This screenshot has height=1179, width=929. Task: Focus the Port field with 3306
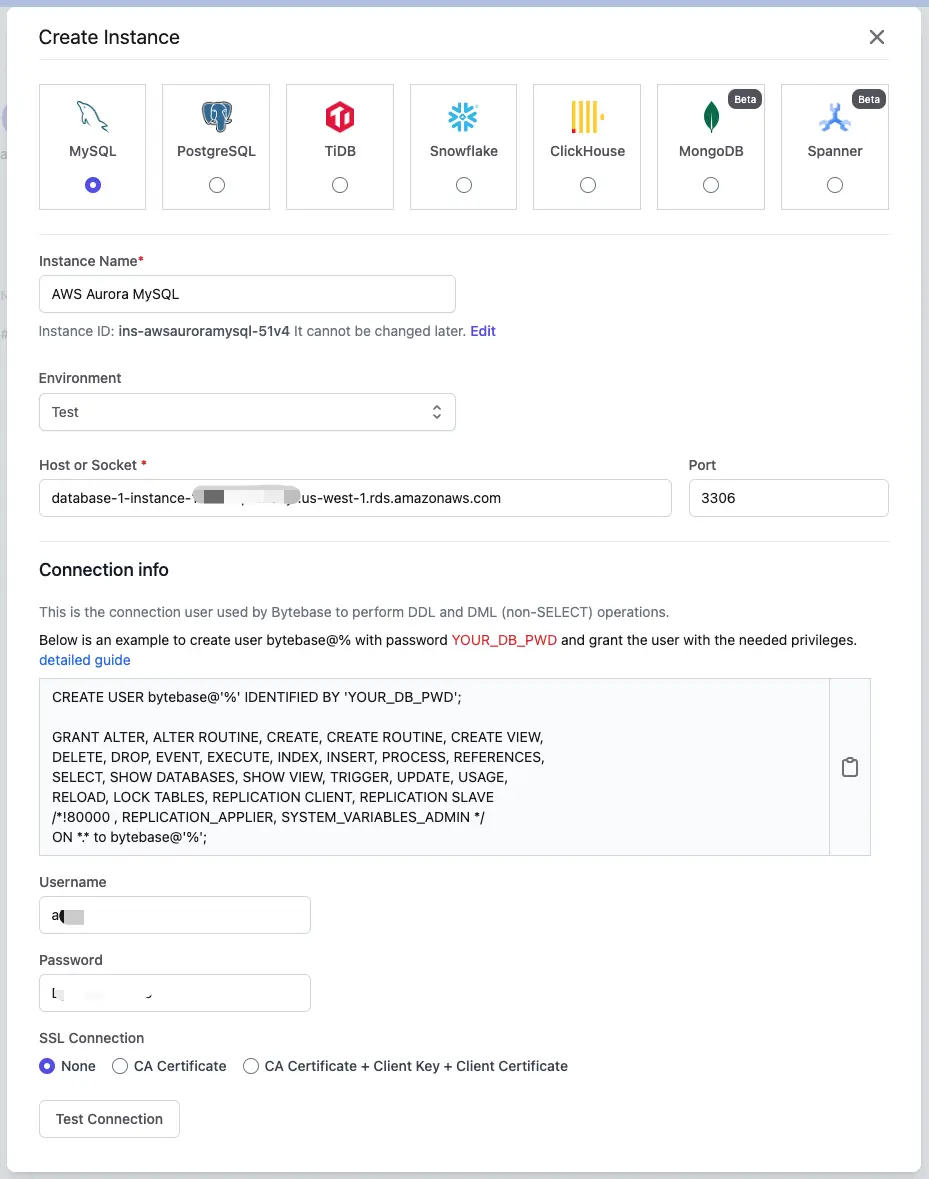tap(788, 498)
